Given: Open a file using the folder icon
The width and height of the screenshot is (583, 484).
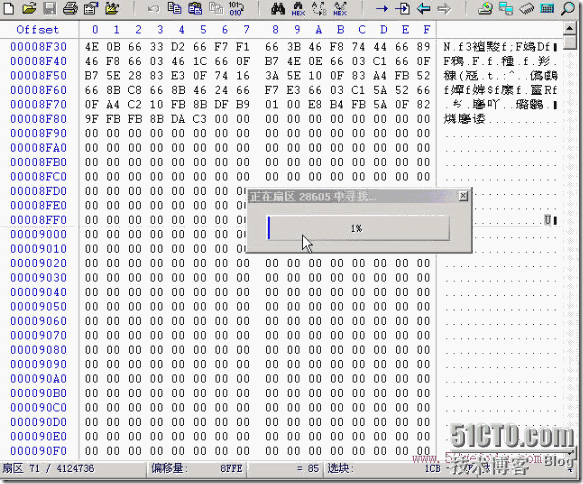Looking at the screenshot, I should click(x=29, y=8).
